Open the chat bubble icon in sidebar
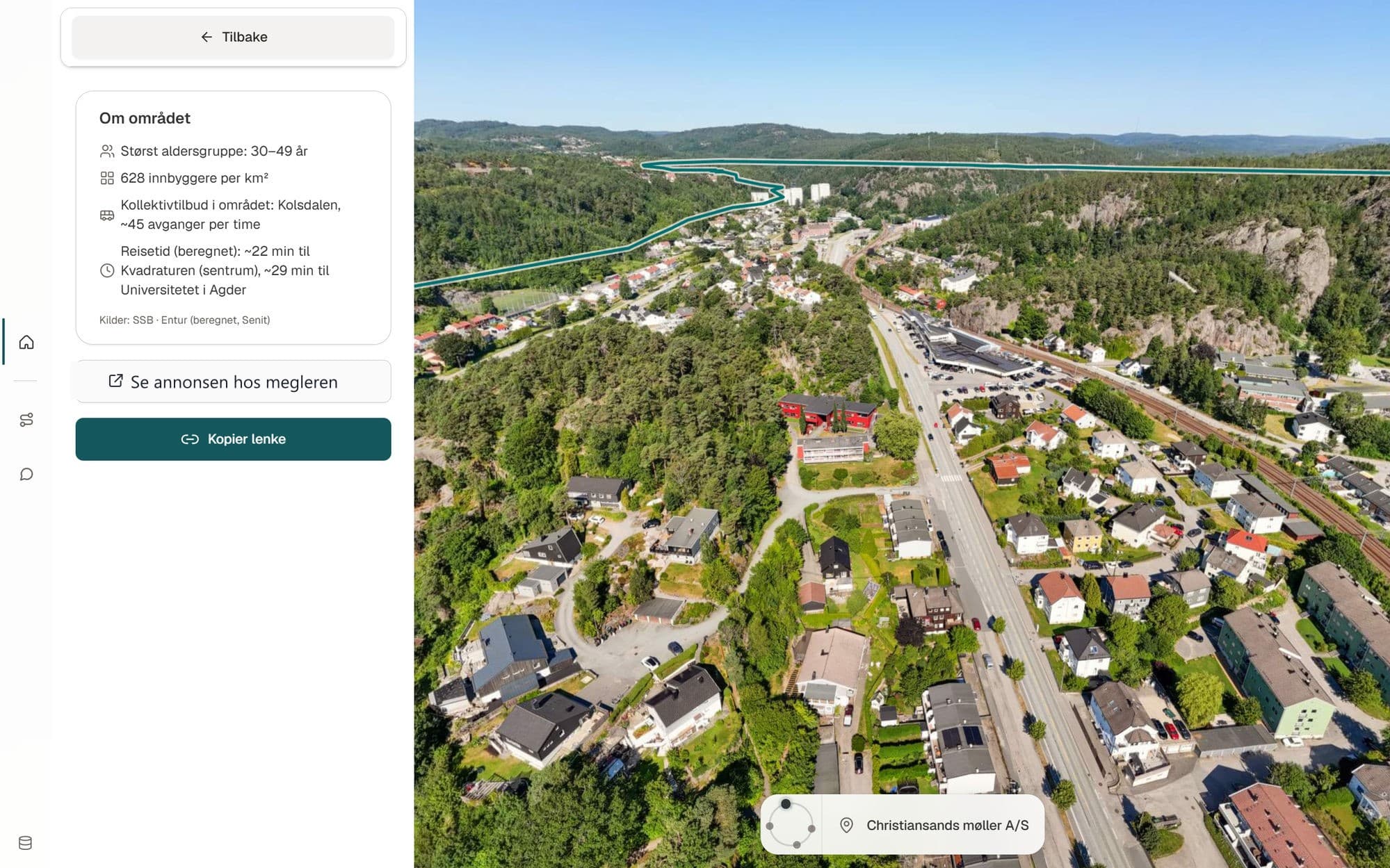Screen dimensions: 1390x868 coord(26,474)
